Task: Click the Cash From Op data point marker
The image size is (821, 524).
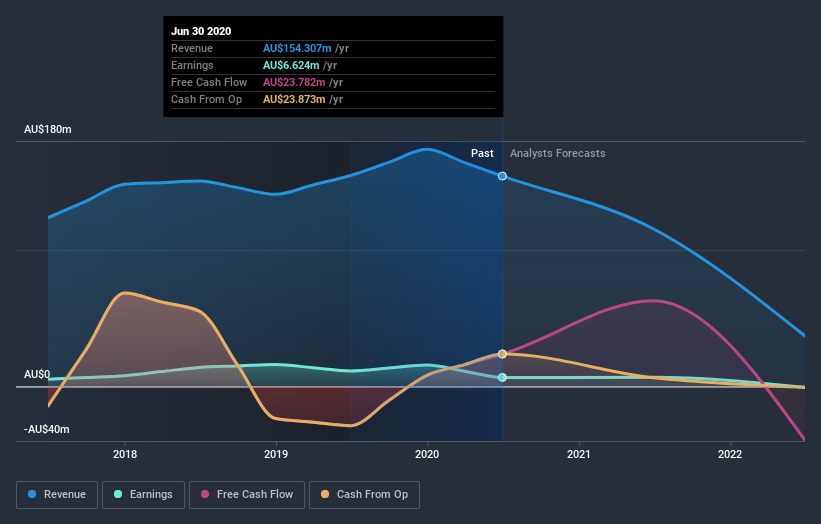Action: coord(502,354)
